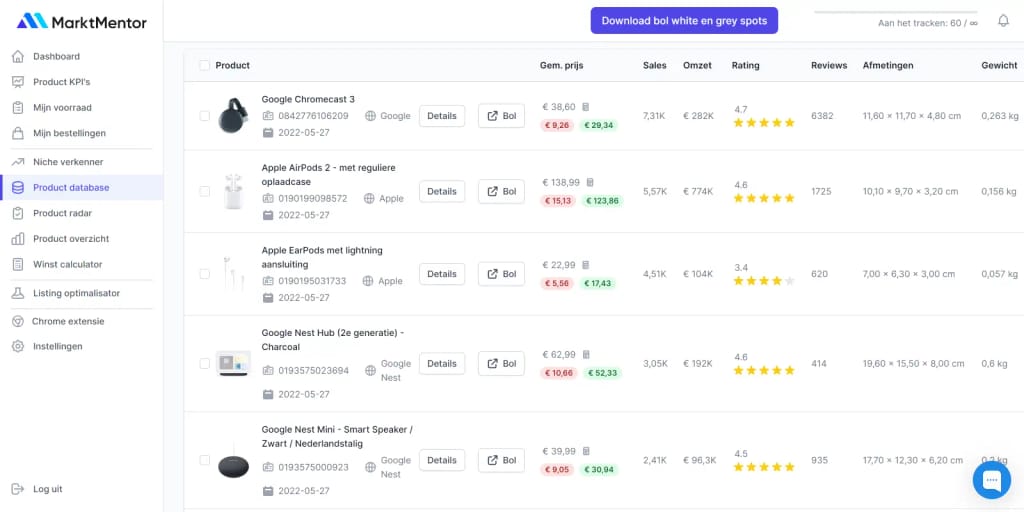Click barcode icon beside 0190199098572
Image resolution: width=1024 pixels, height=512 pixels.
pos(268,199)
